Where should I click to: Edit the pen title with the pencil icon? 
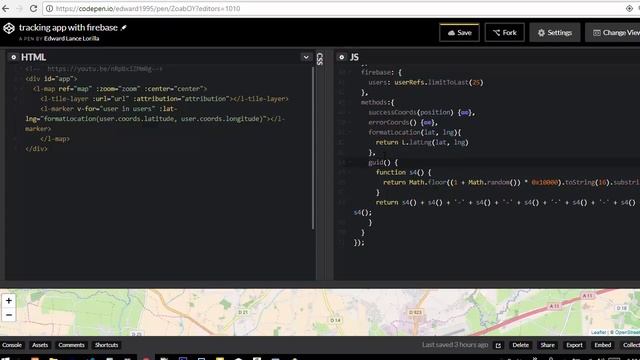(x=124, y=28)
